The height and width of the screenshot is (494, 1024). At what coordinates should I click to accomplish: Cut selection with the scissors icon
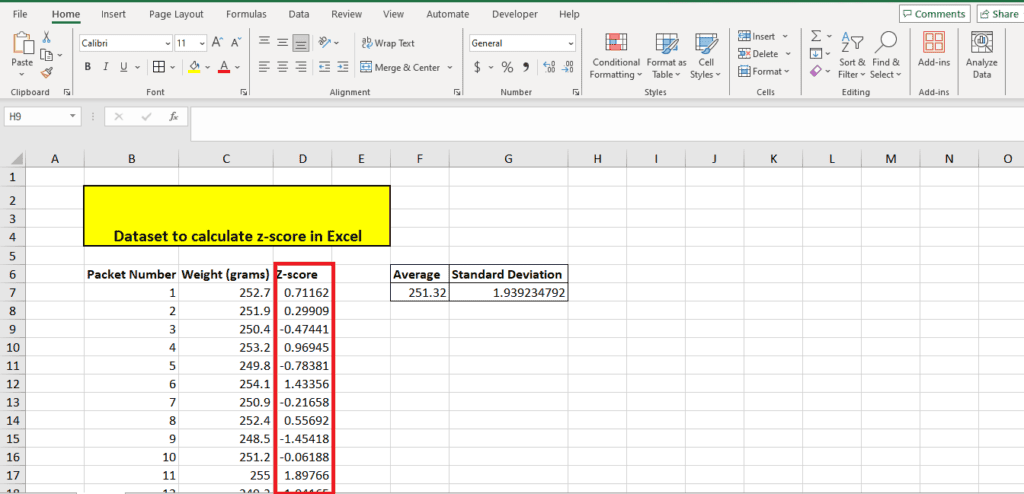(x=47, y=37)
